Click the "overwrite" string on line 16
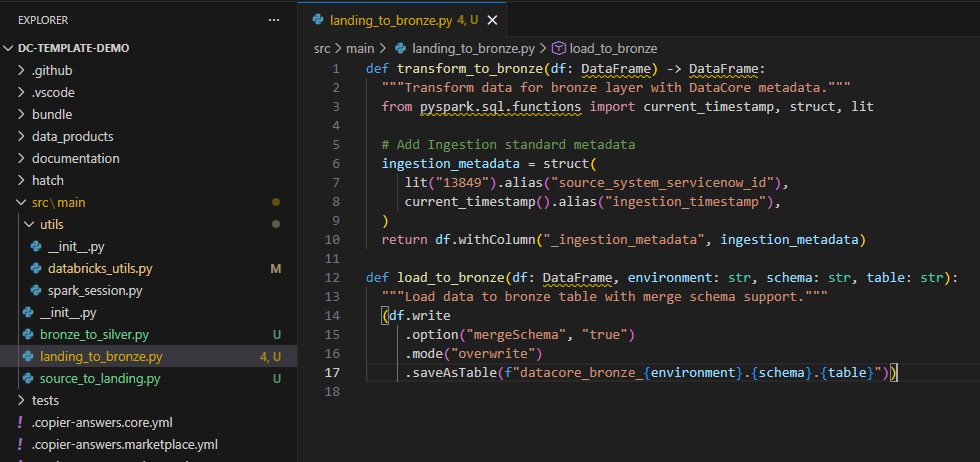980x462 pixels. [x=492, y=354]
